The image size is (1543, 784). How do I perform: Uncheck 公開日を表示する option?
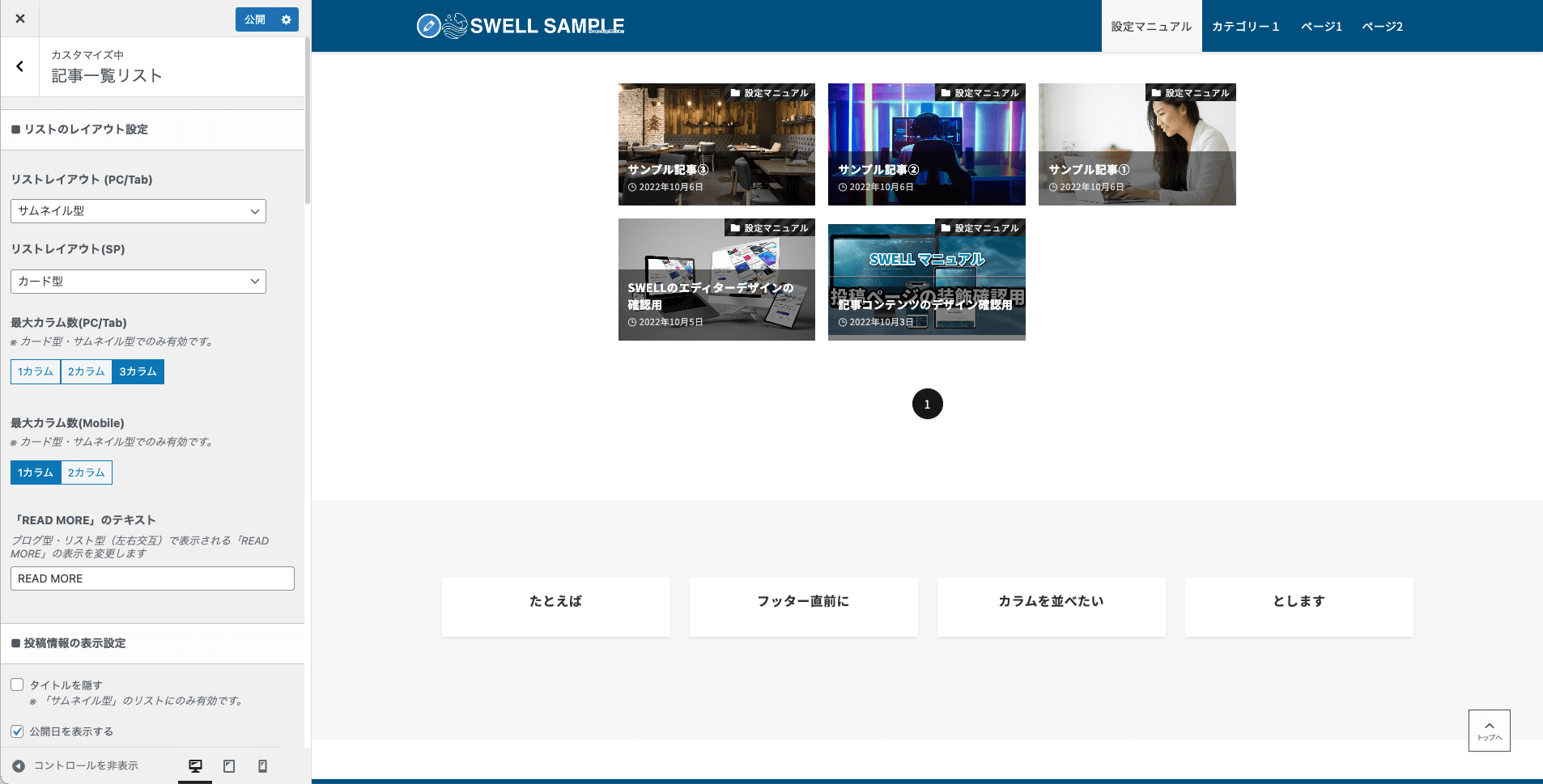click(17, 731)
